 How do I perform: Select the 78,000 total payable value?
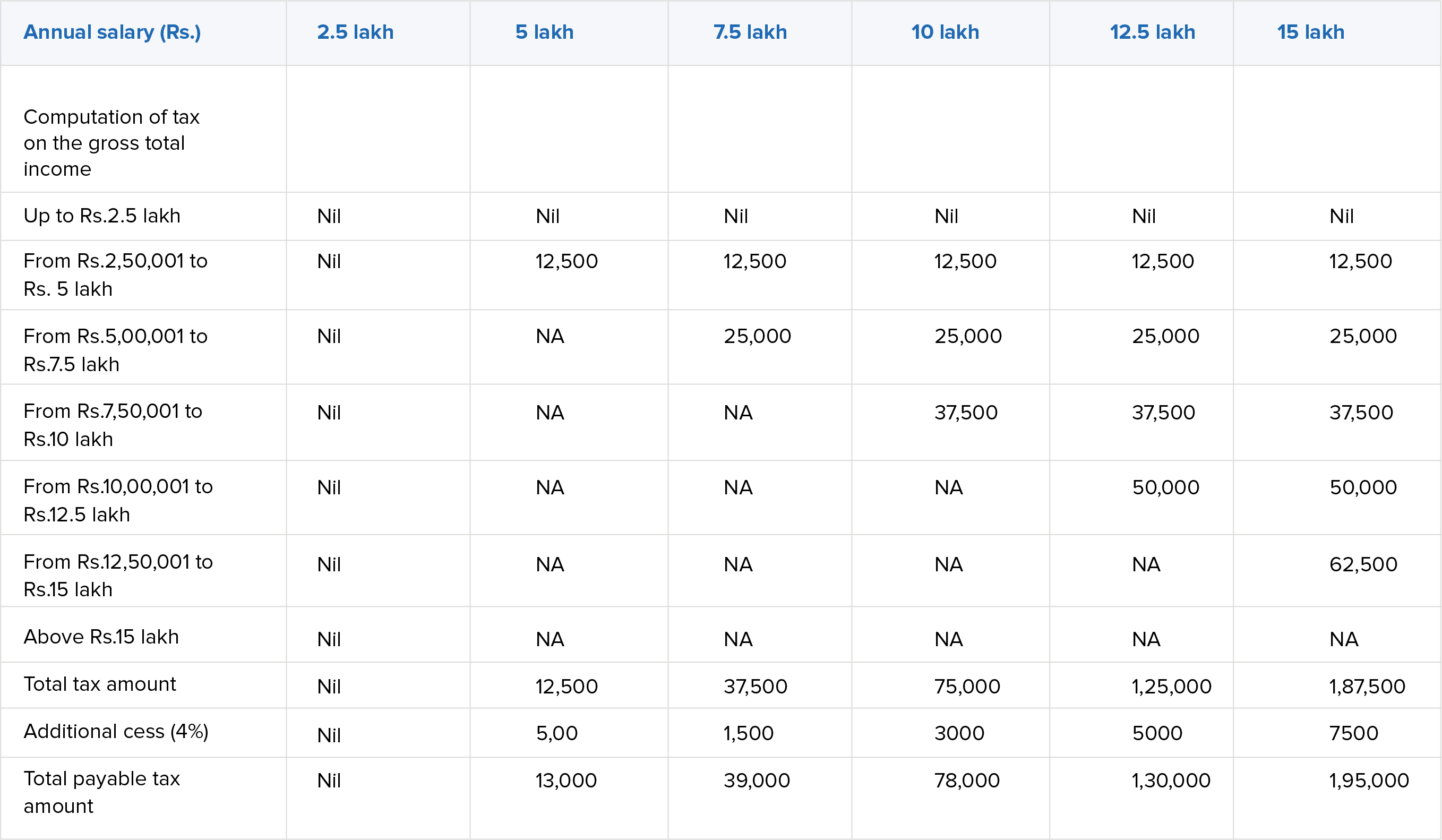966,780
